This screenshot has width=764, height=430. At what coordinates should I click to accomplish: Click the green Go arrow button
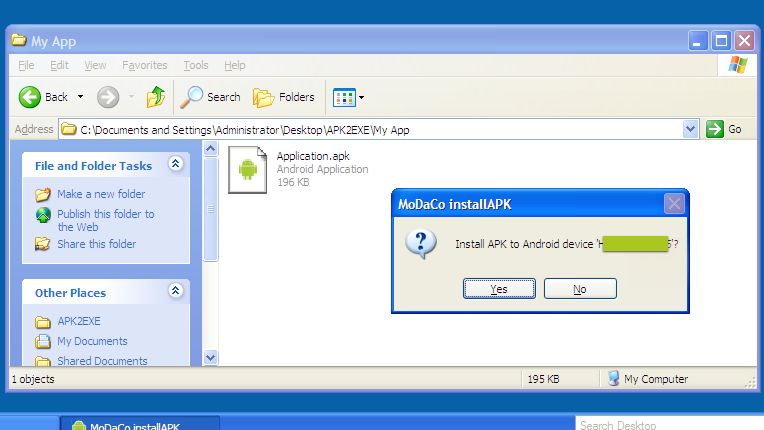(x=715, y=129)
